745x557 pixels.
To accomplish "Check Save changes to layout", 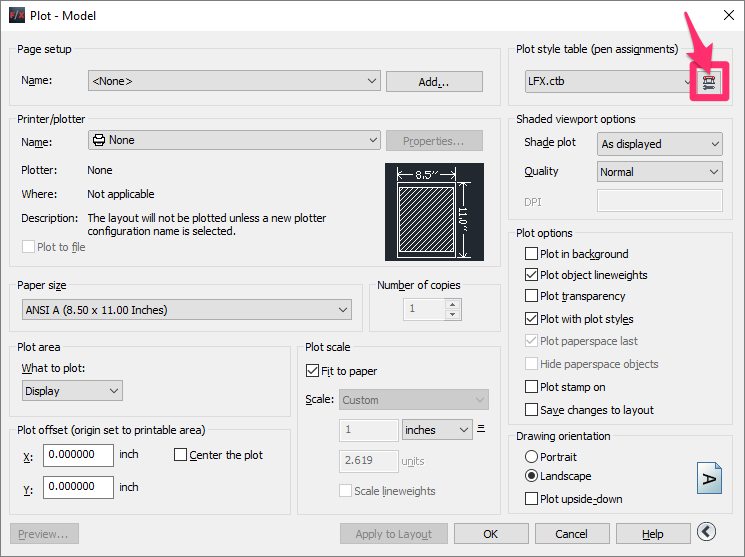I will click(531, 409).
